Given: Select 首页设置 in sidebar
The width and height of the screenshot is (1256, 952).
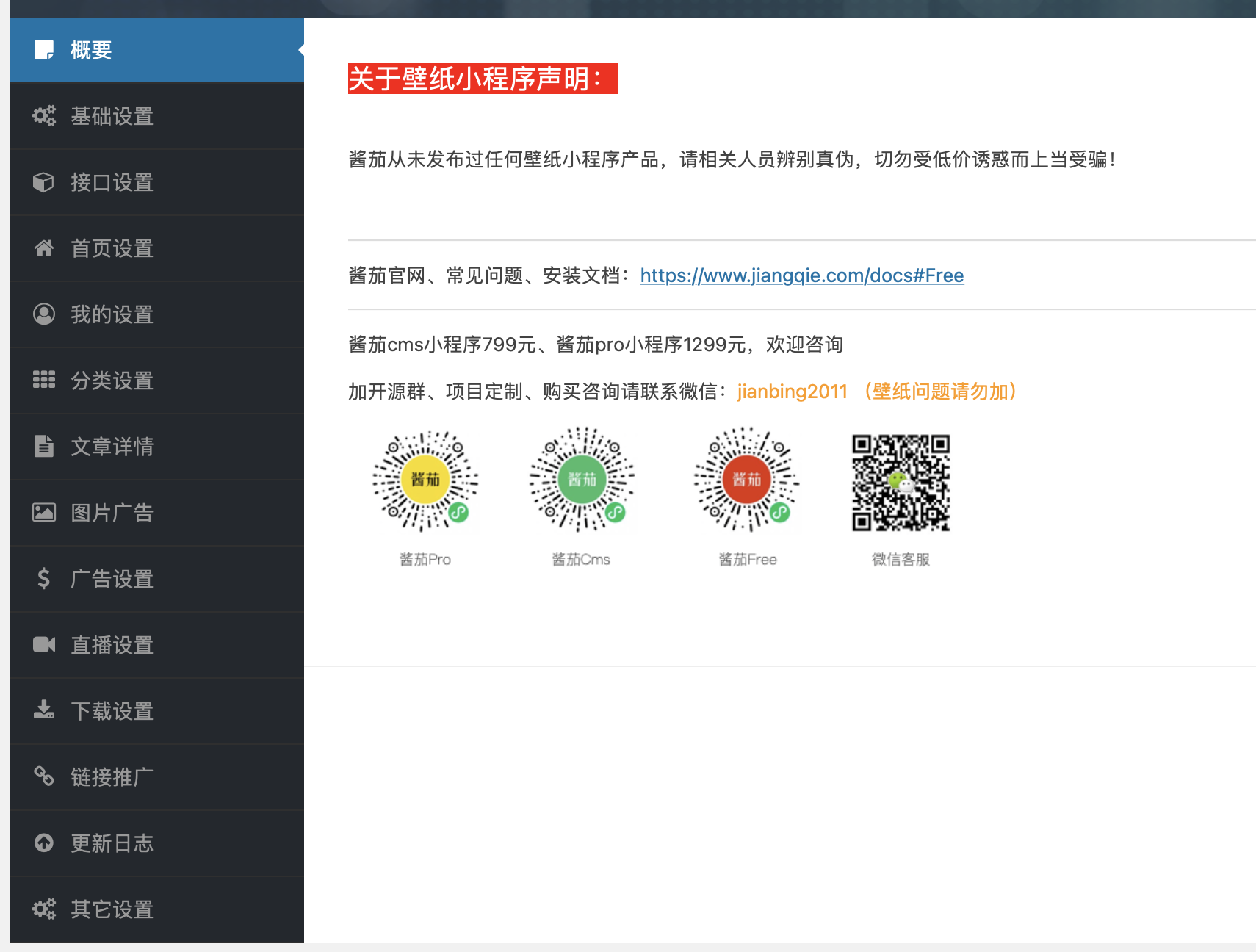Looking at the screenshot, I should [157, 248].
